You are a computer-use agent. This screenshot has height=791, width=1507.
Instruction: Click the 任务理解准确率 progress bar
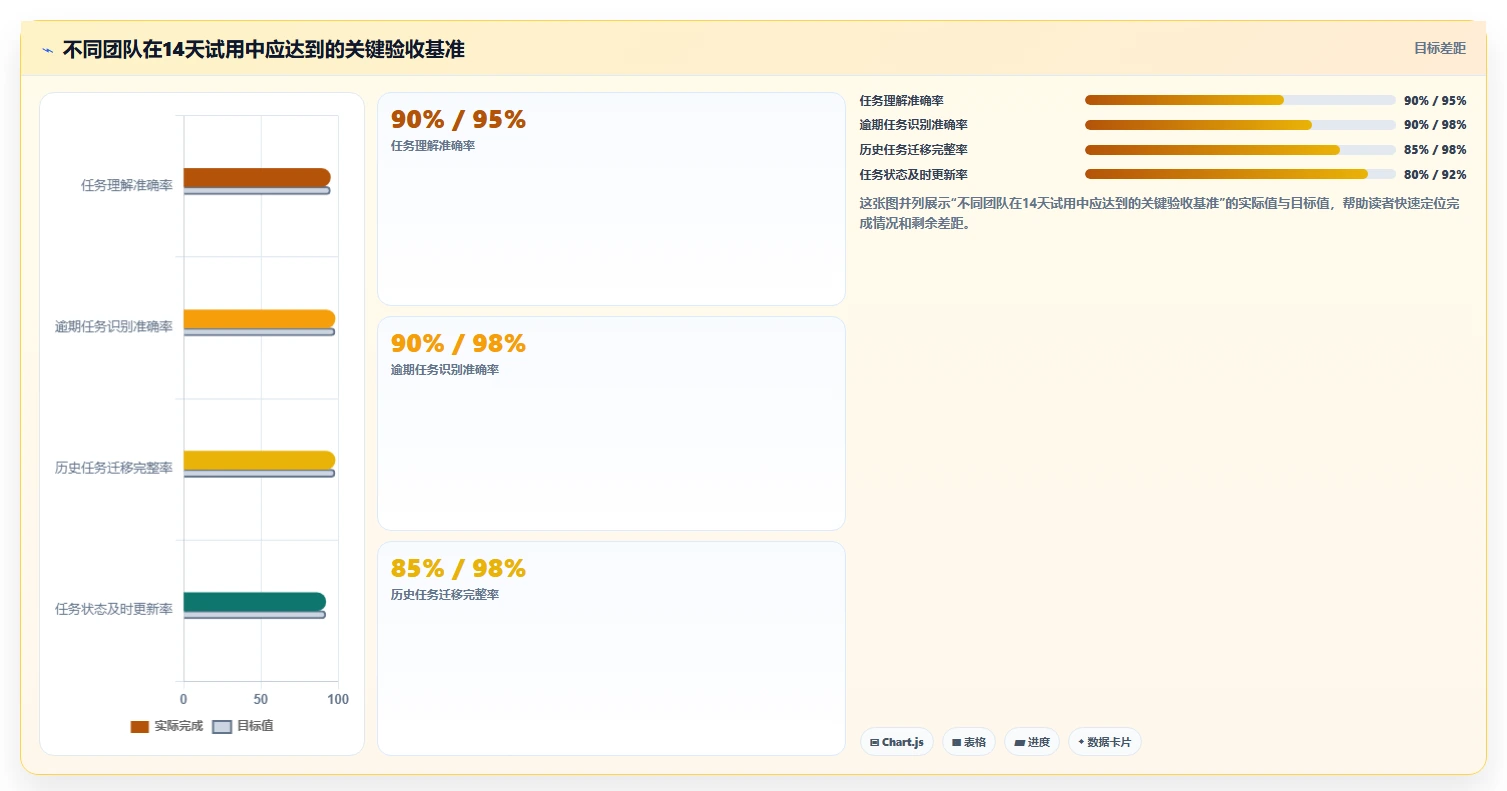[1240, 100]
